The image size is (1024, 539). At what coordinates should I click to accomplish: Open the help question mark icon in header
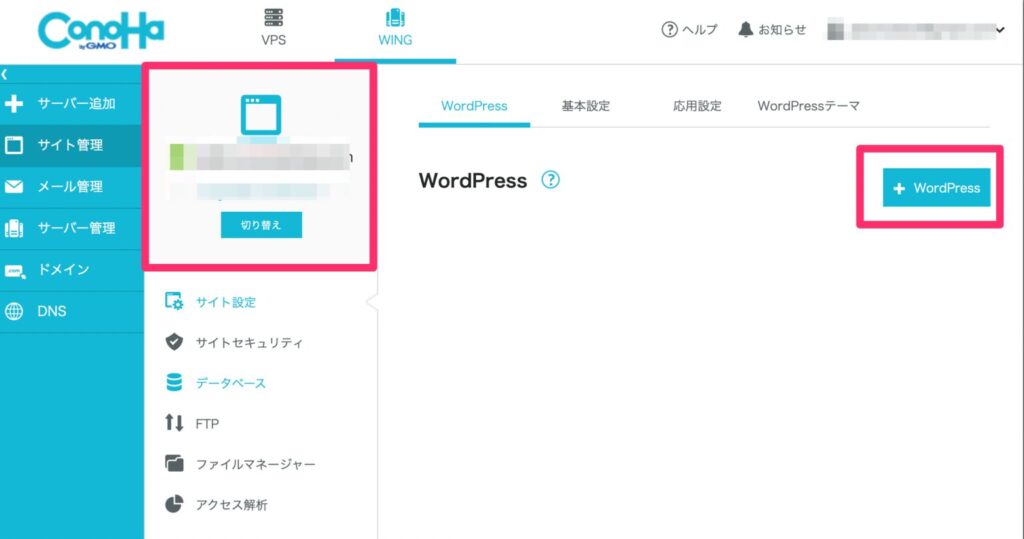[x=669, y=29]
